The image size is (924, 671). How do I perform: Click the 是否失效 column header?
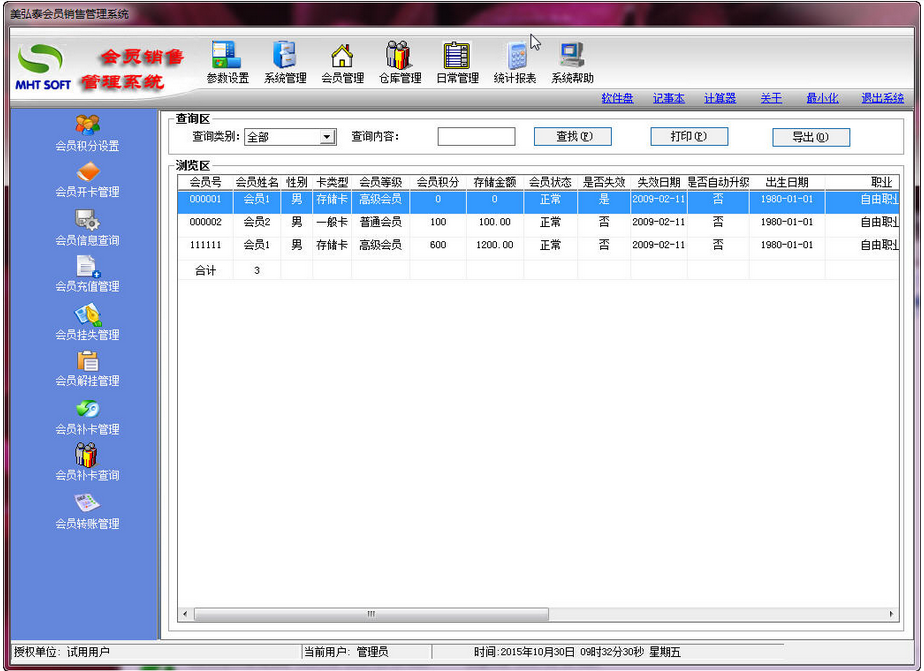(604, 182)
